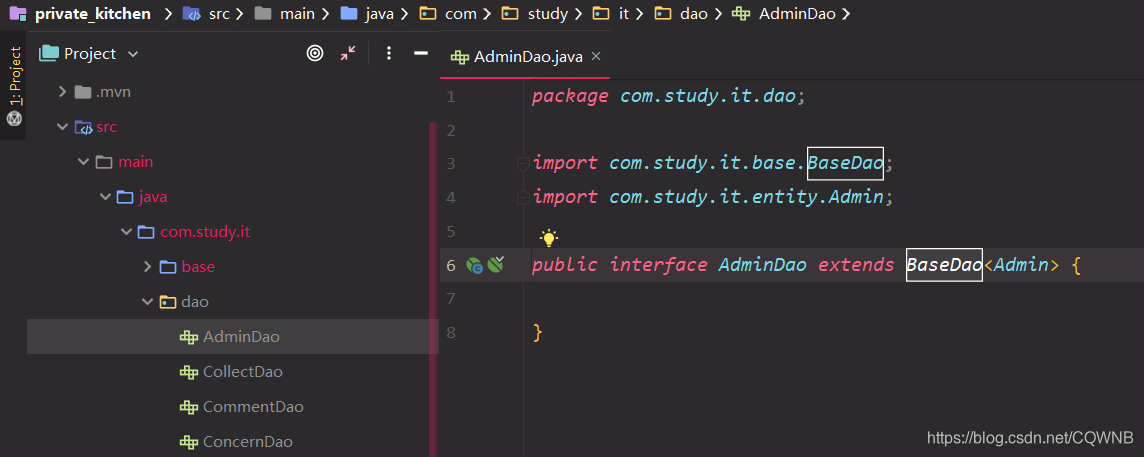The image size is (1144, 457).
Task: Click BaseDao in the line 3 import
Action: pyautogui.click(x=845, y=163)
